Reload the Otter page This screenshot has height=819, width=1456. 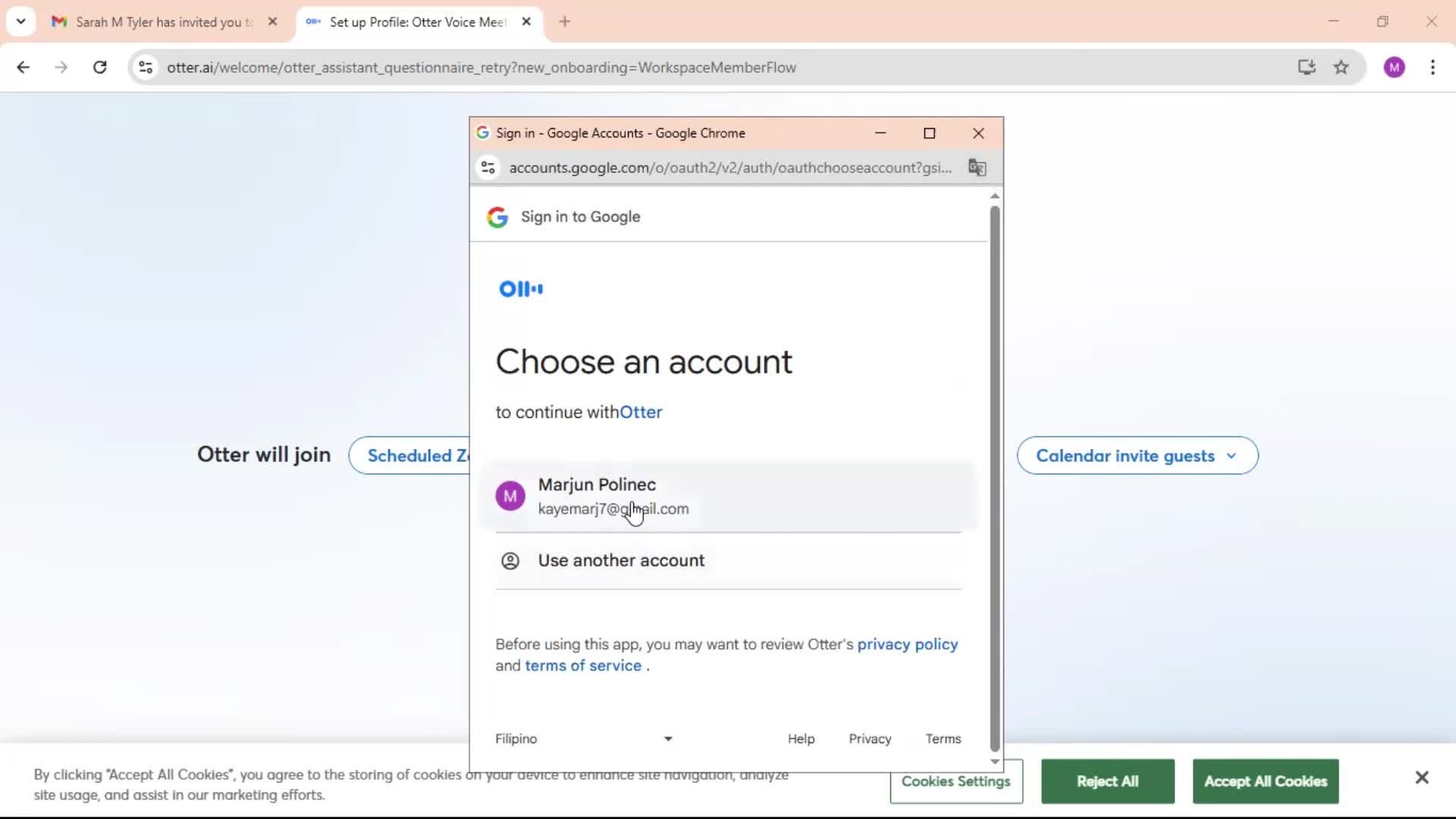point(99,67)
